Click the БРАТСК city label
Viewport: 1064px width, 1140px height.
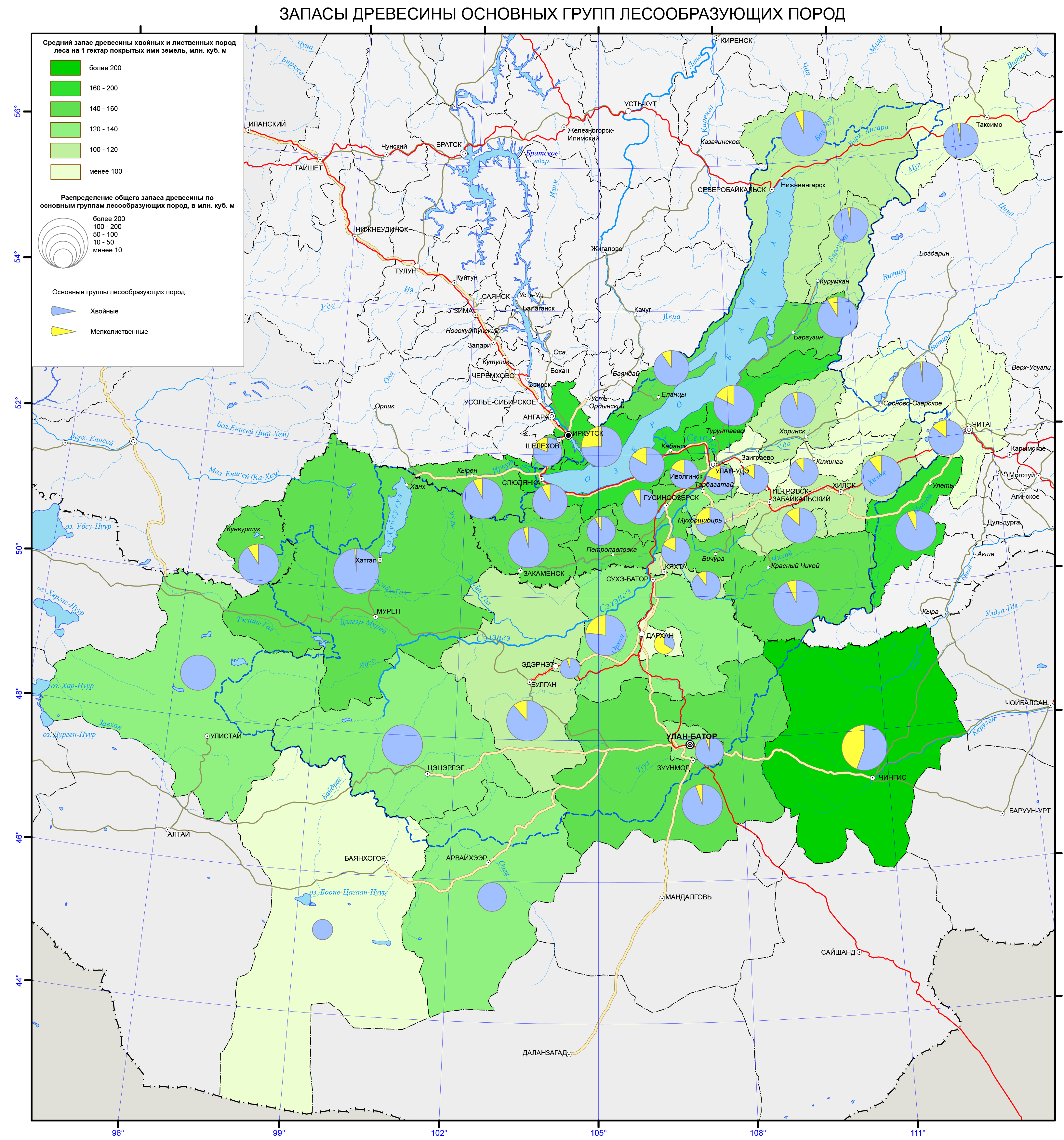pos(448,144)
